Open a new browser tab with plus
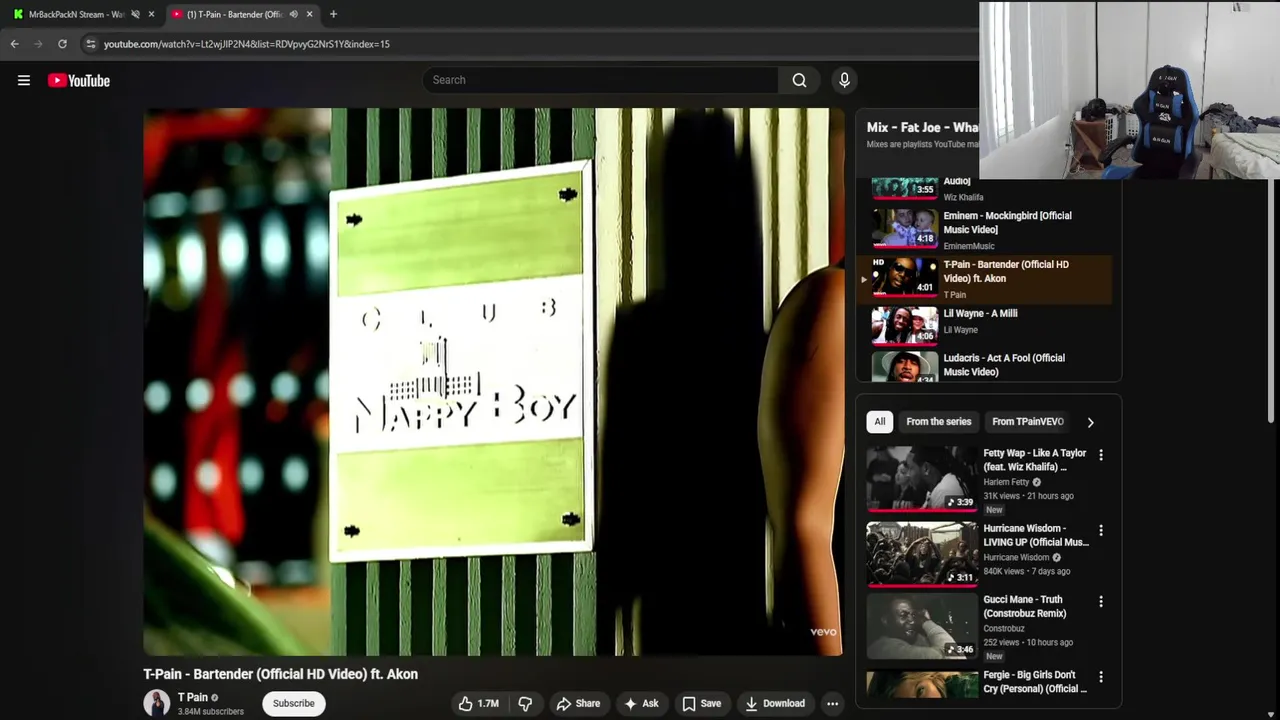The height and width of the screenshot is (720, 1280). [x=333, y=14]
